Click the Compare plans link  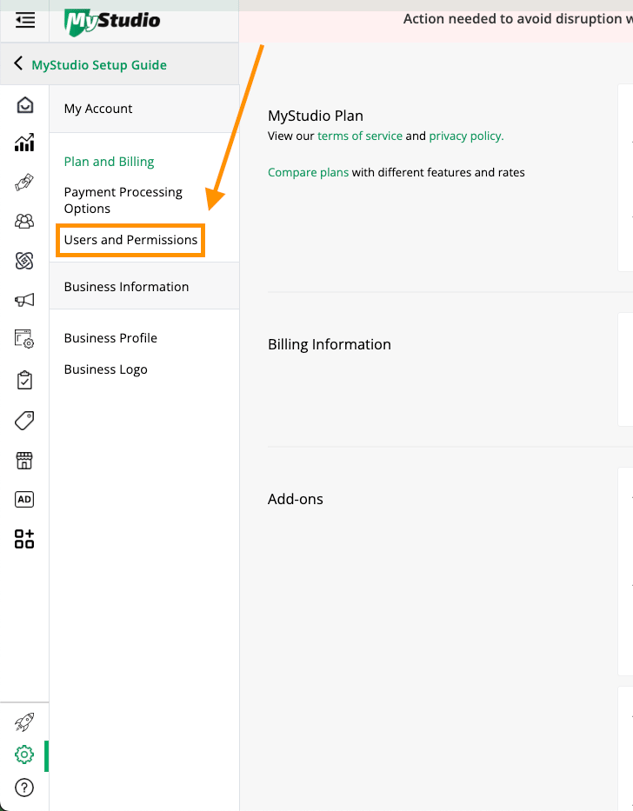pyautogui.click(x=308, y=172)
